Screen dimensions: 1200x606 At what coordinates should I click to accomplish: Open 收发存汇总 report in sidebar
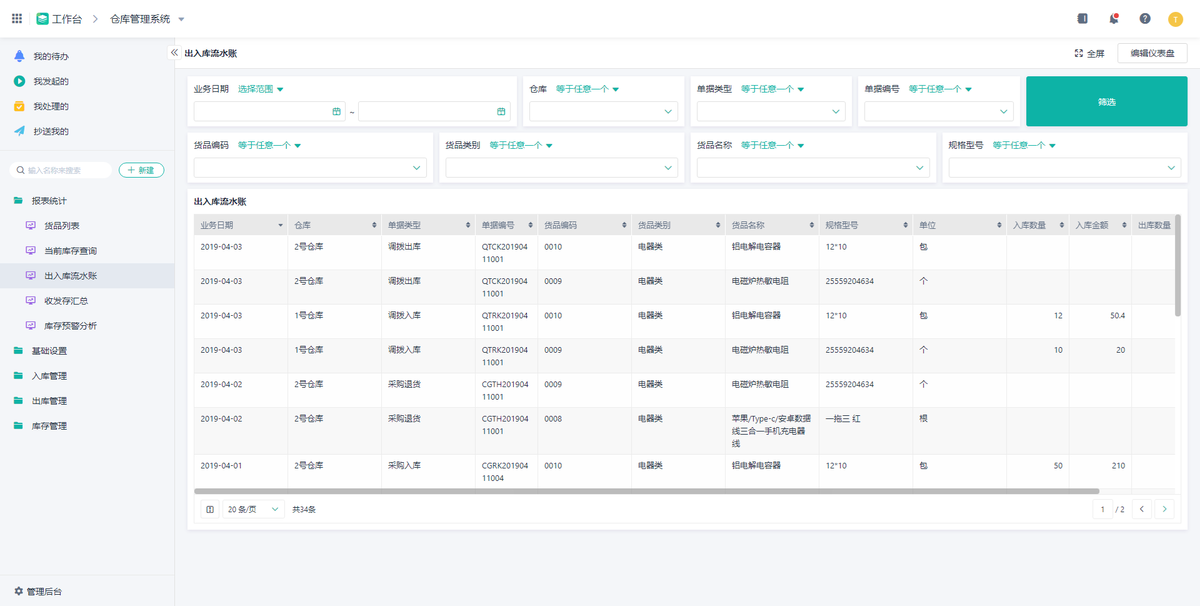[x=66, y=301]
